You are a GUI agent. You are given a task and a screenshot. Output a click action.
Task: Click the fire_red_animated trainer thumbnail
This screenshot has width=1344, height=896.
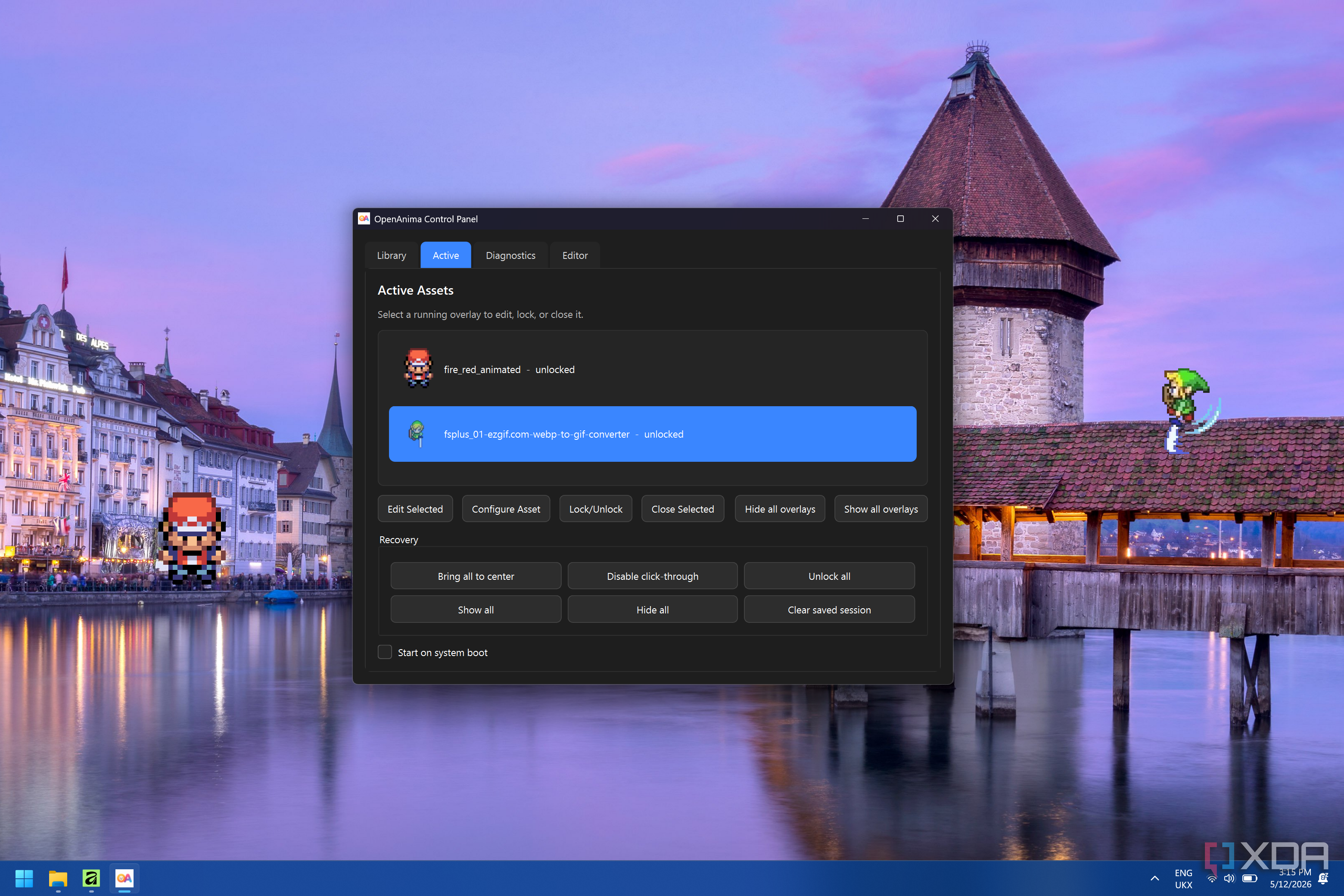point(418,369)
